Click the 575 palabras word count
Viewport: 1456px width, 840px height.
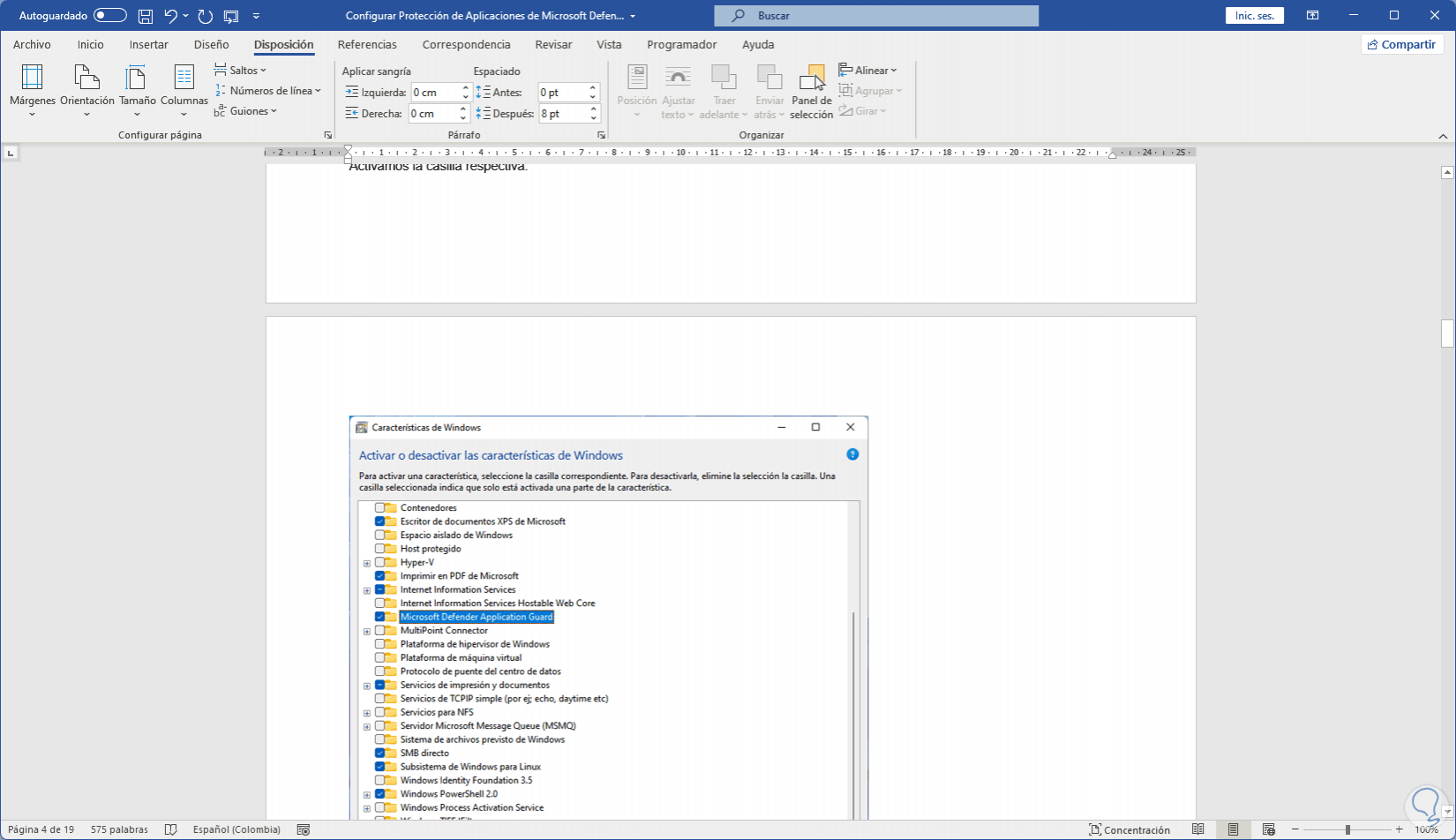point(119,829)
